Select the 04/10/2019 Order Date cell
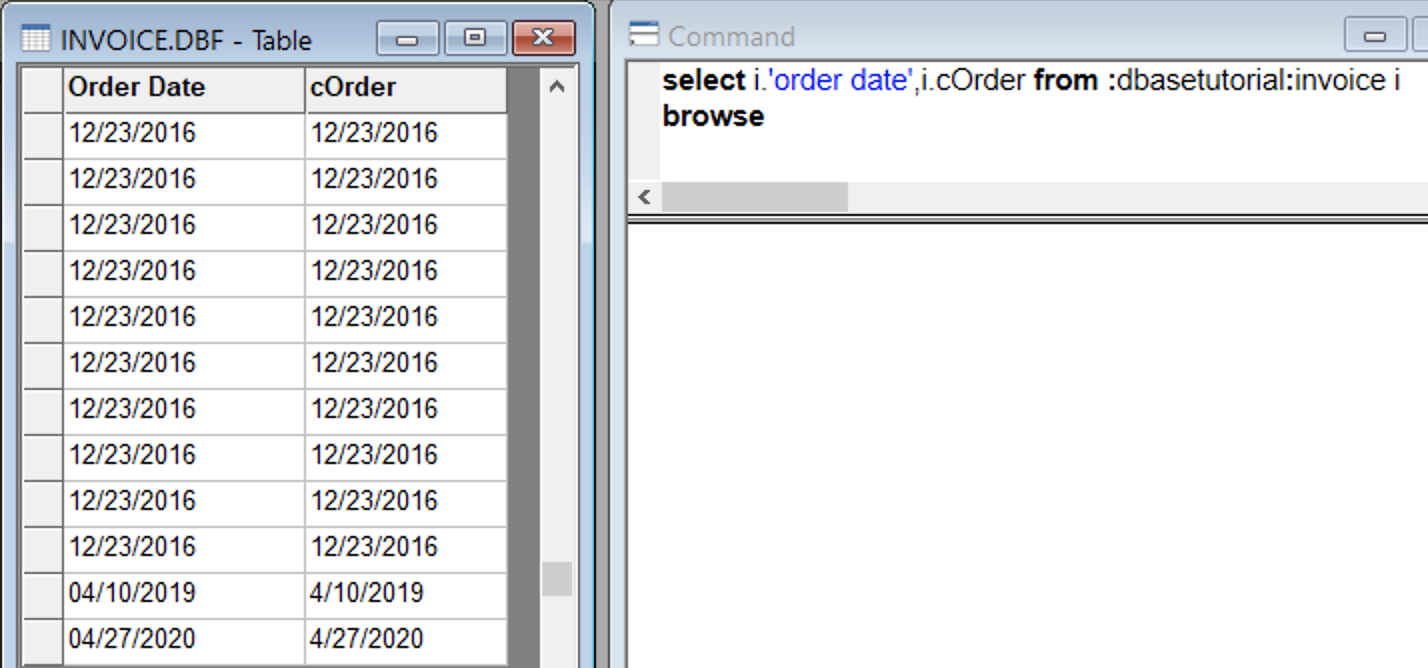This screenshot has width=1428, height=668. [184, 593]
